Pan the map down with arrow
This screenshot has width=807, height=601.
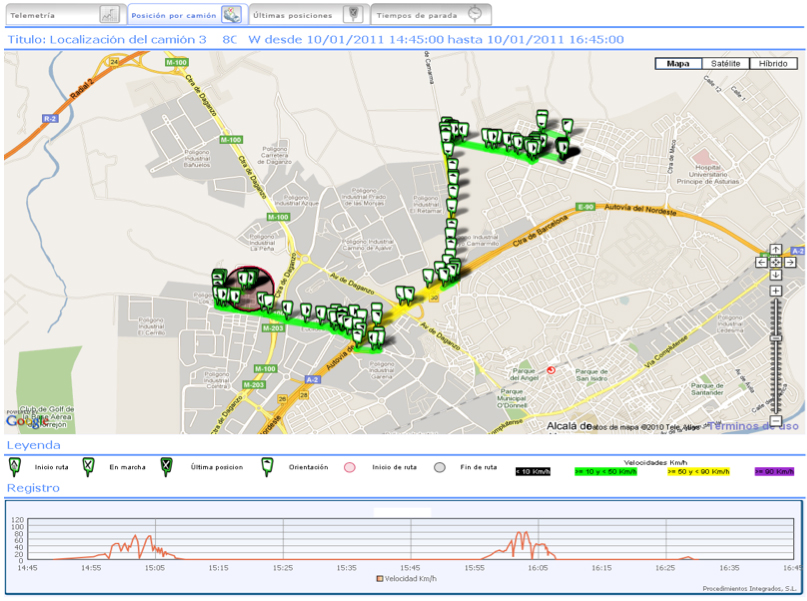pos(776,275)
